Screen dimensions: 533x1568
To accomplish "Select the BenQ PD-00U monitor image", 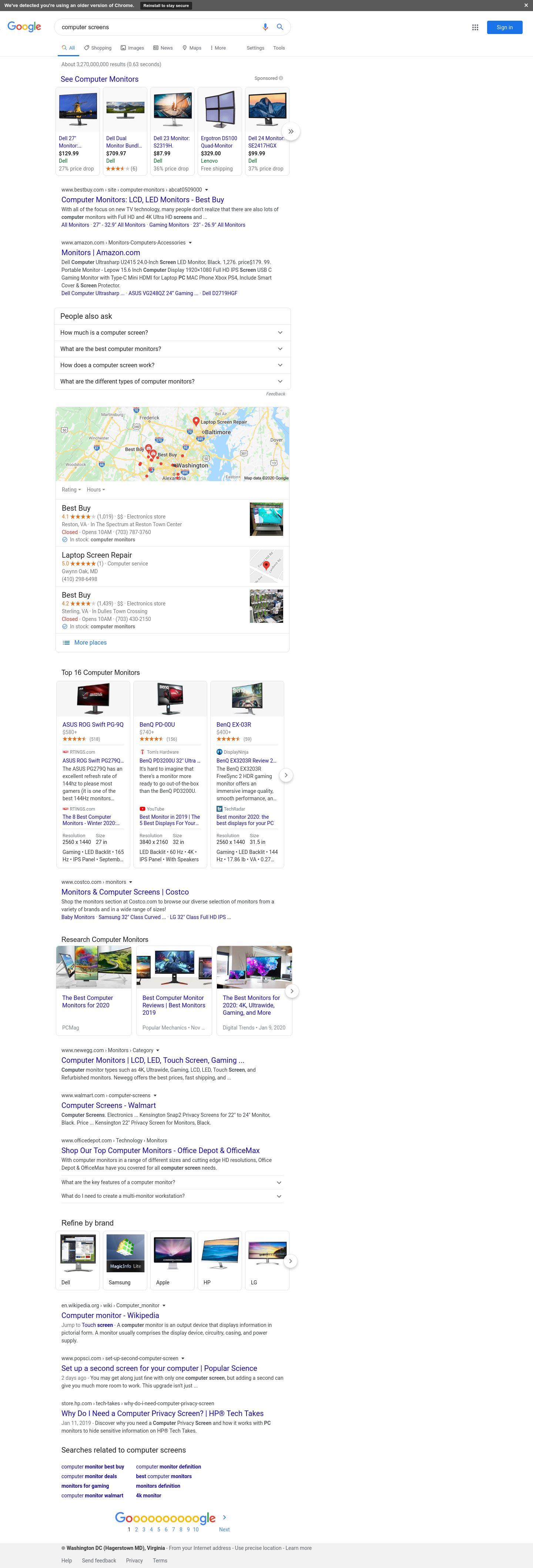I will 170,699.
